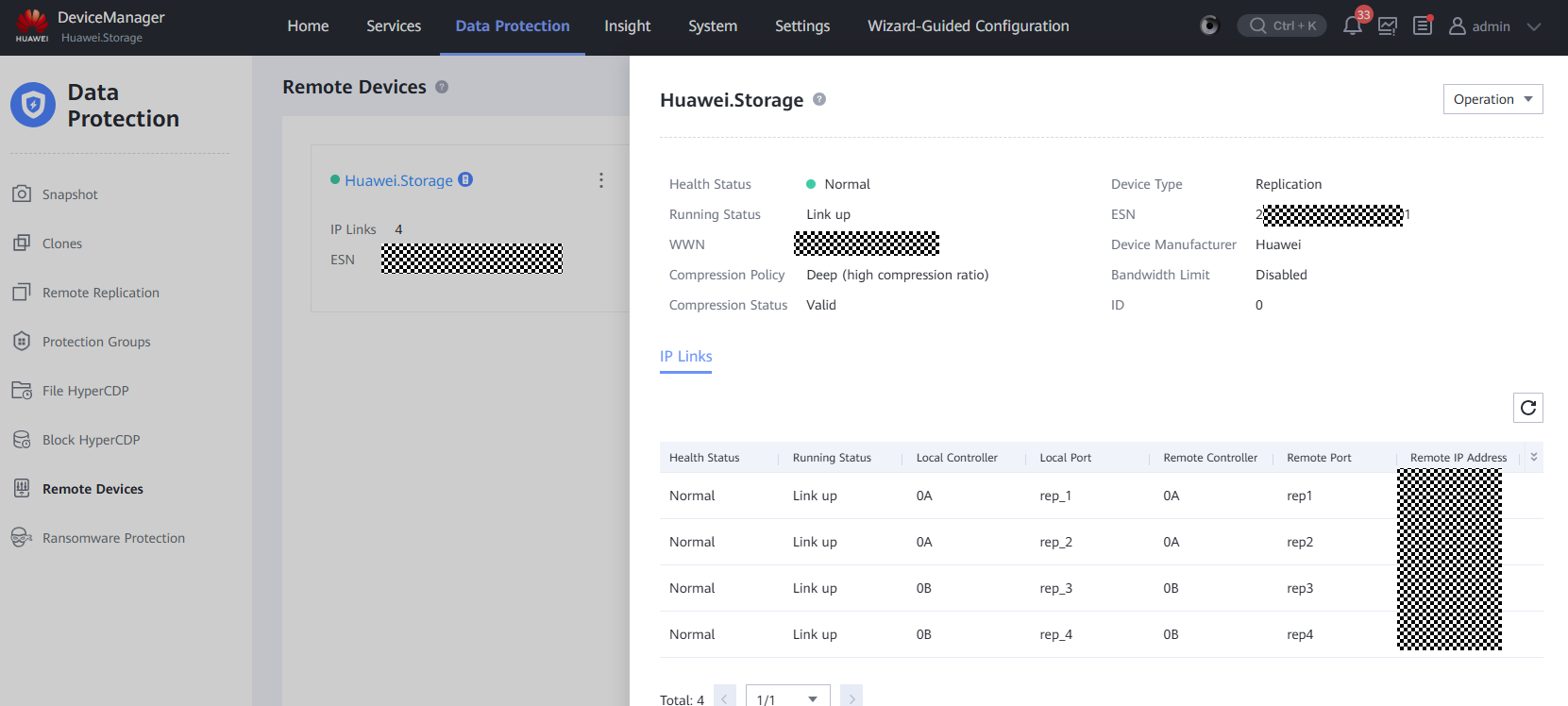
Task: Click the 'Deep (high compression ratio)' value
Action: coord(898,275)
